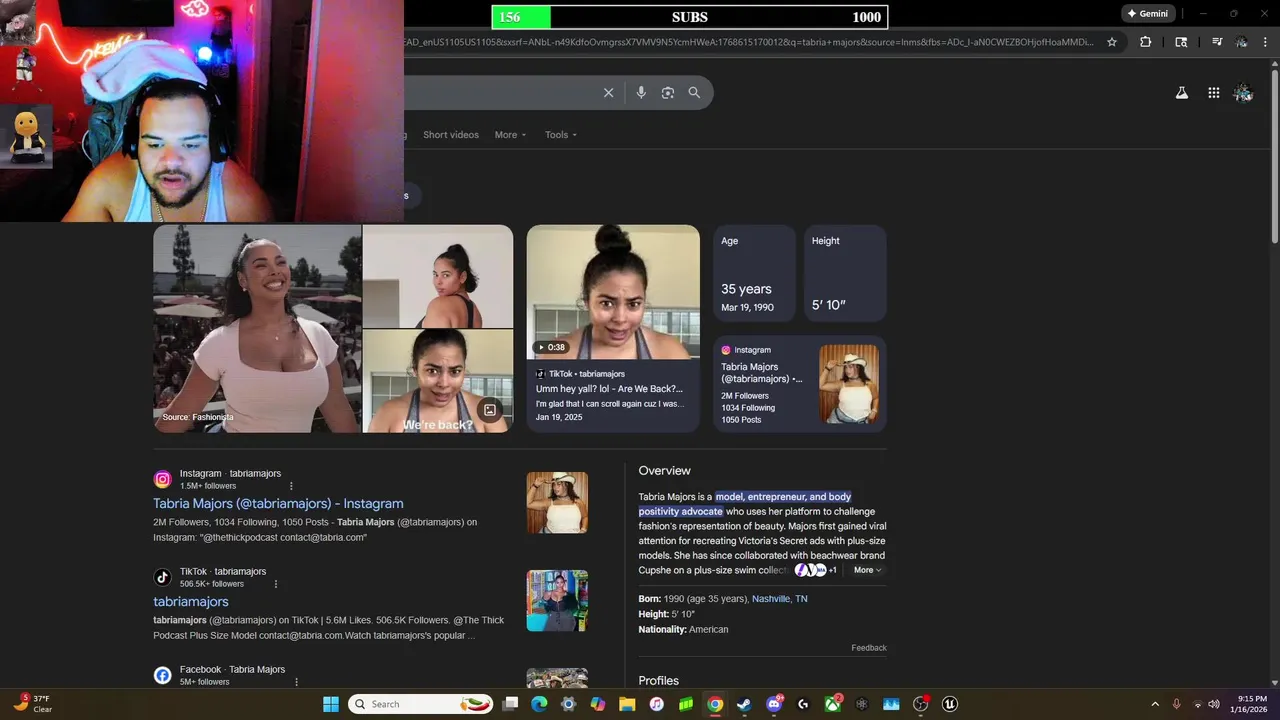The image size is (1280, 720).
Task: Open options for Instagram result
Action: click(x=292, y=486)
